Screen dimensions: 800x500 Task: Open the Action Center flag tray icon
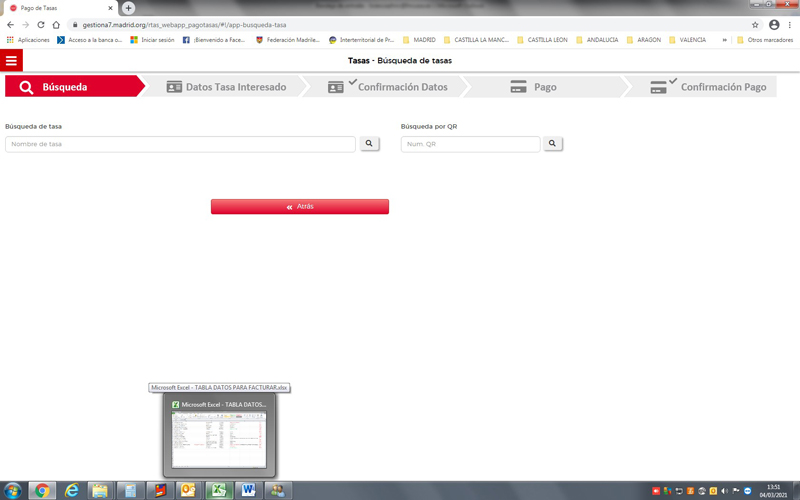pos(736,491)
